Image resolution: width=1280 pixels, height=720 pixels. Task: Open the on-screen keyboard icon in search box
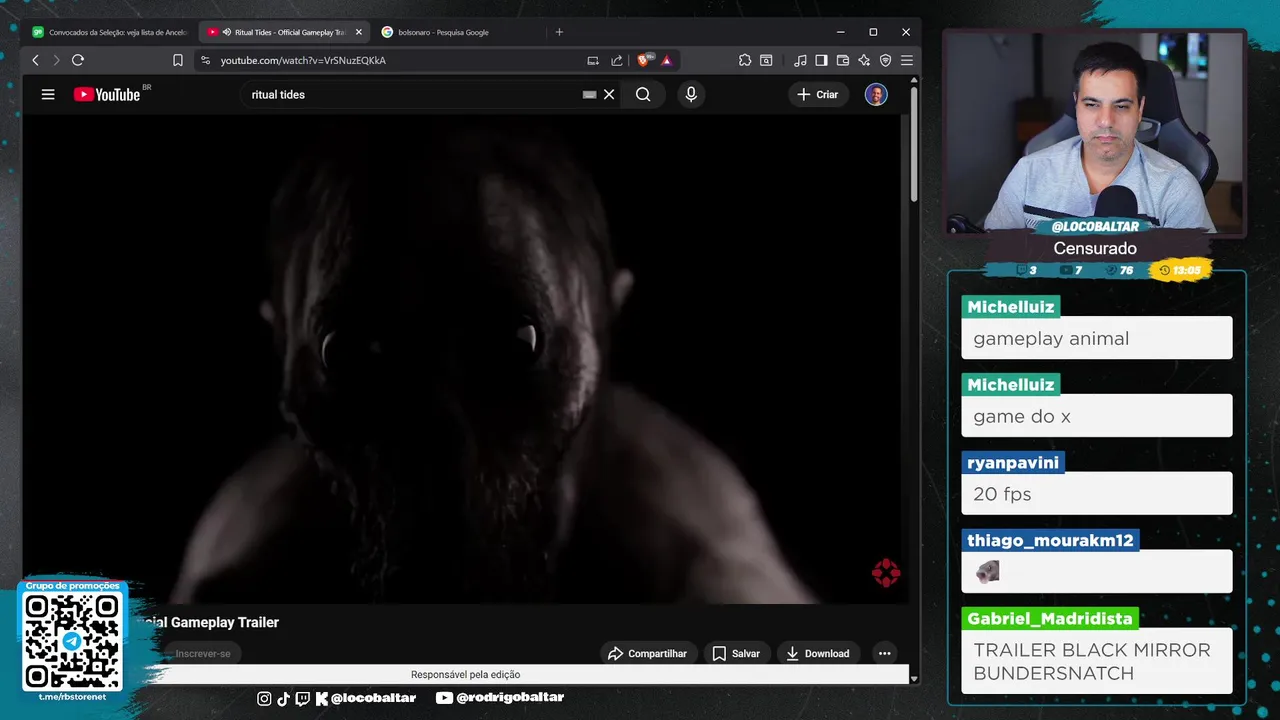point(590,94)
